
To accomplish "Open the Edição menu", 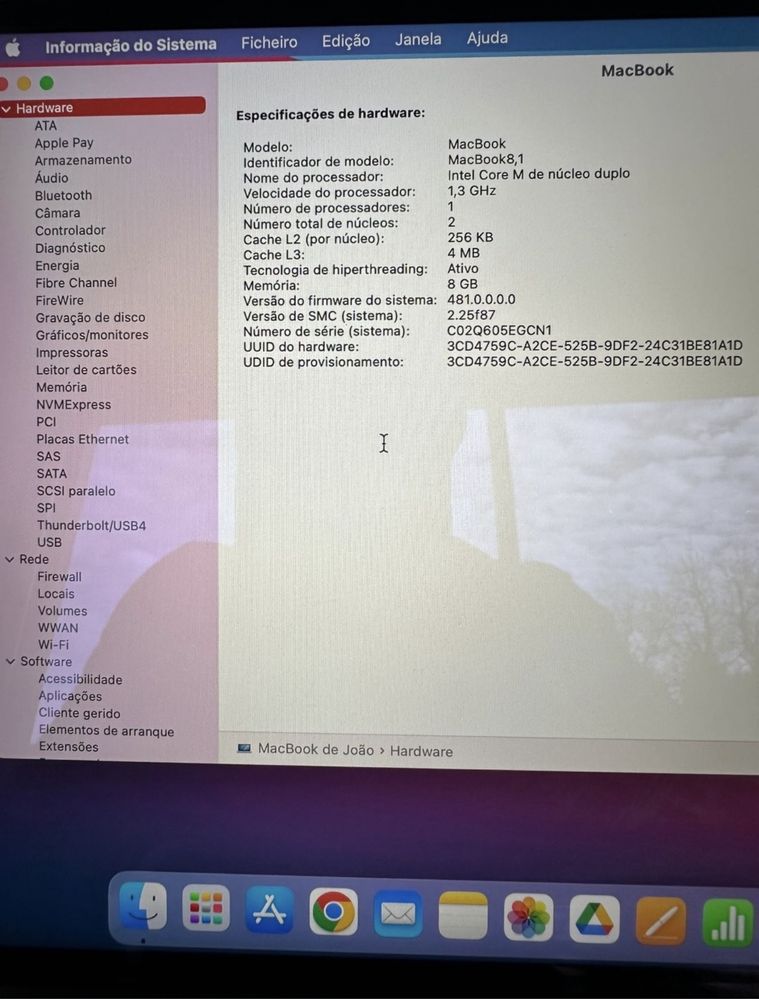I will tap(345, 41).
